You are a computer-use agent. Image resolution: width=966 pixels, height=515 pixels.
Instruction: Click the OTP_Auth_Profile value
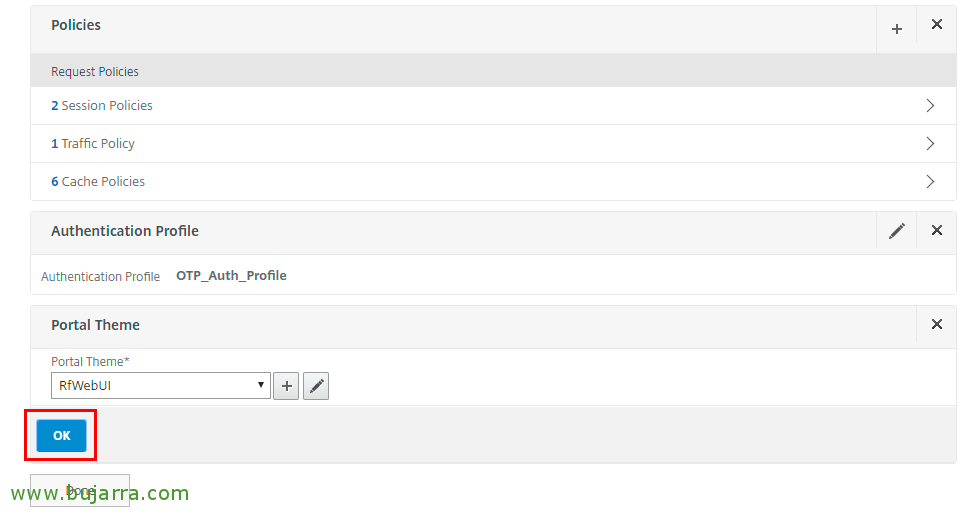coord(231,275)
